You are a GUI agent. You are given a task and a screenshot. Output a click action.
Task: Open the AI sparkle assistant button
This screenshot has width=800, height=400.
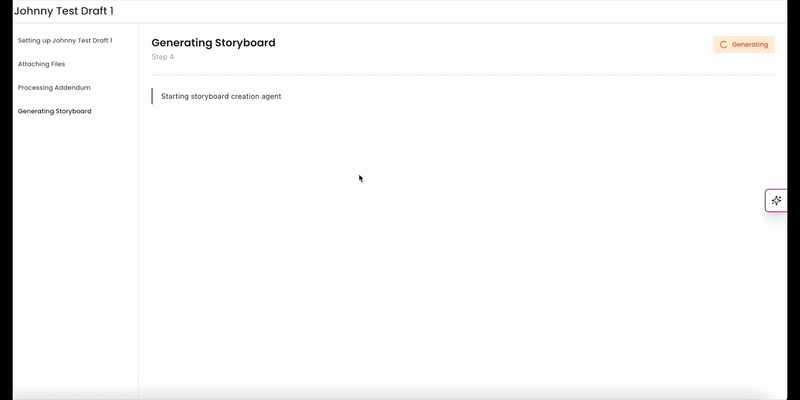point(776,201)
